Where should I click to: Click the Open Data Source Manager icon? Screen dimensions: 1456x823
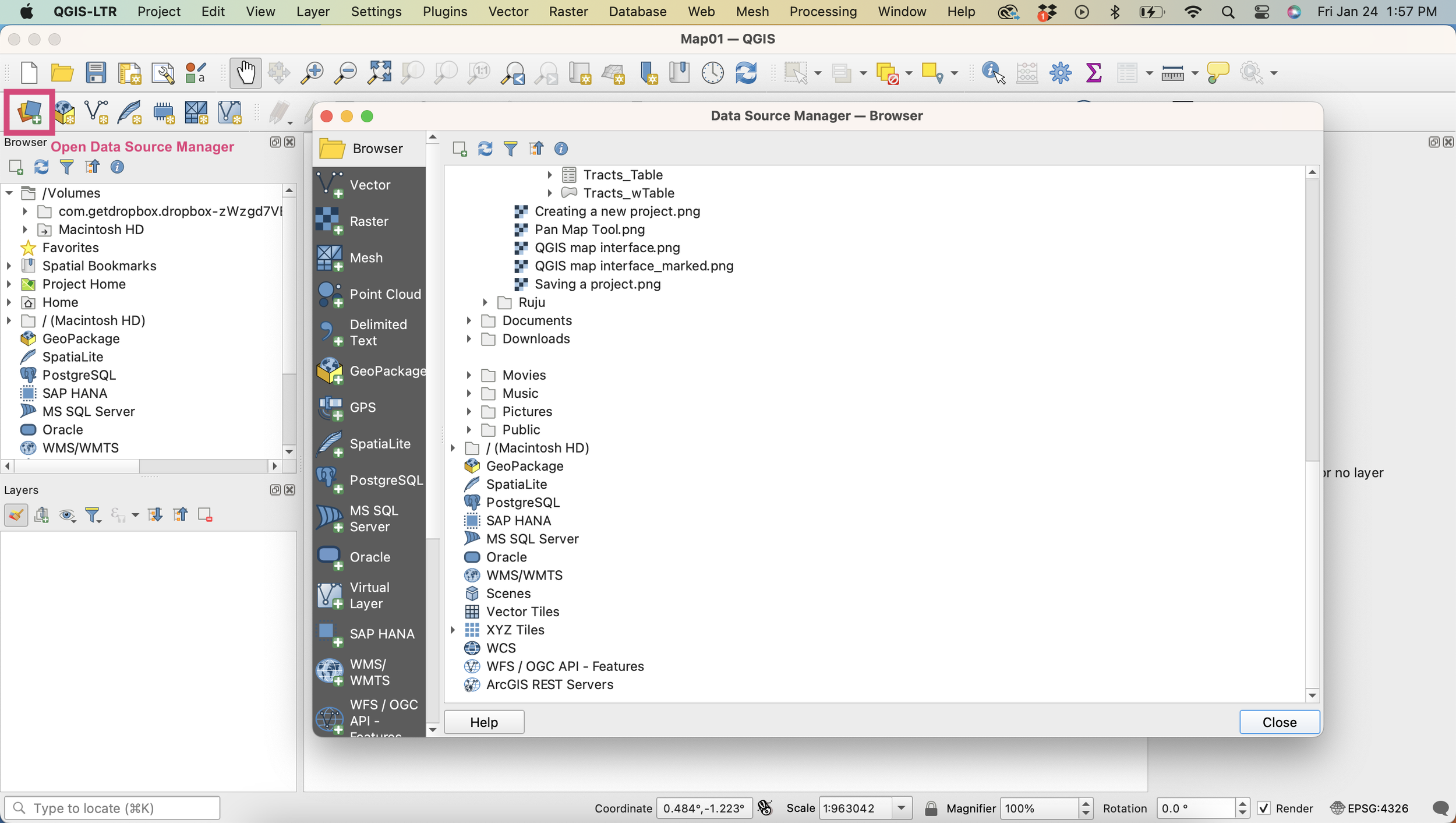(29, 111)
